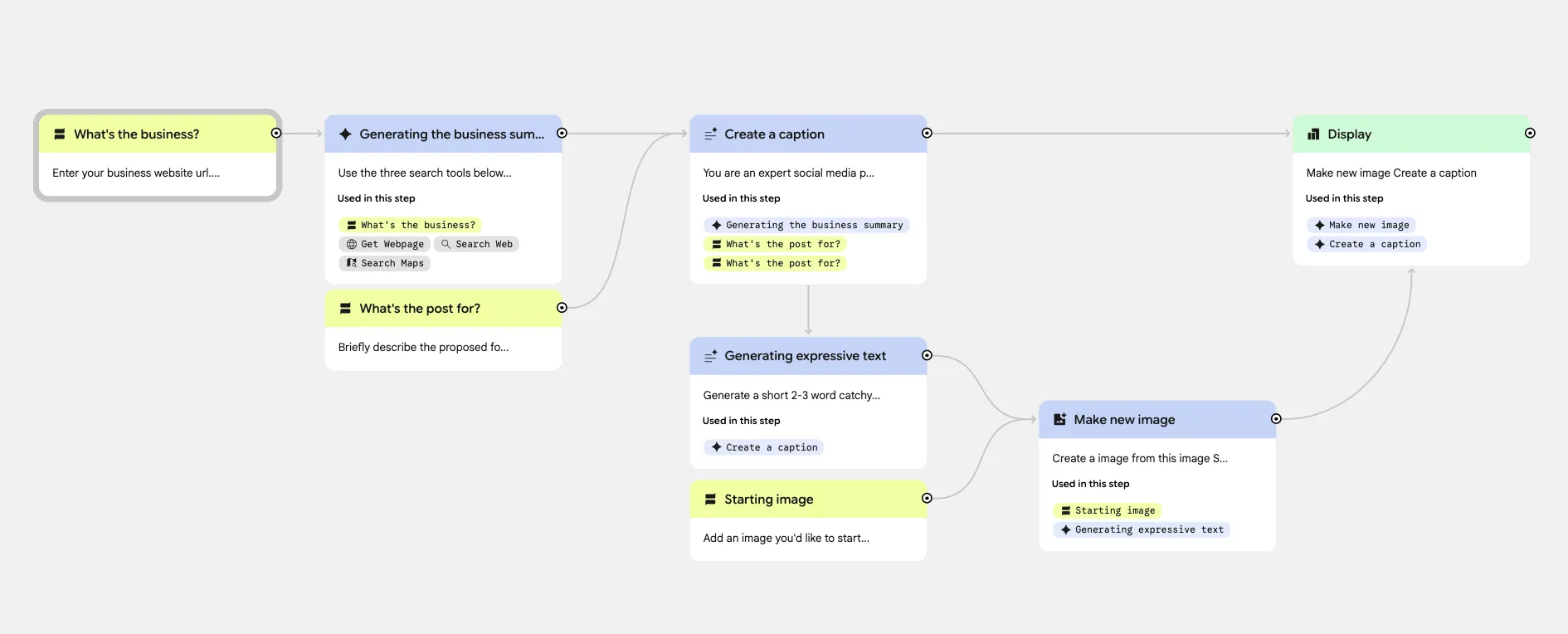Click output port of Make new image node
The image size is (1568, 634).
(x=1276, y=419)
